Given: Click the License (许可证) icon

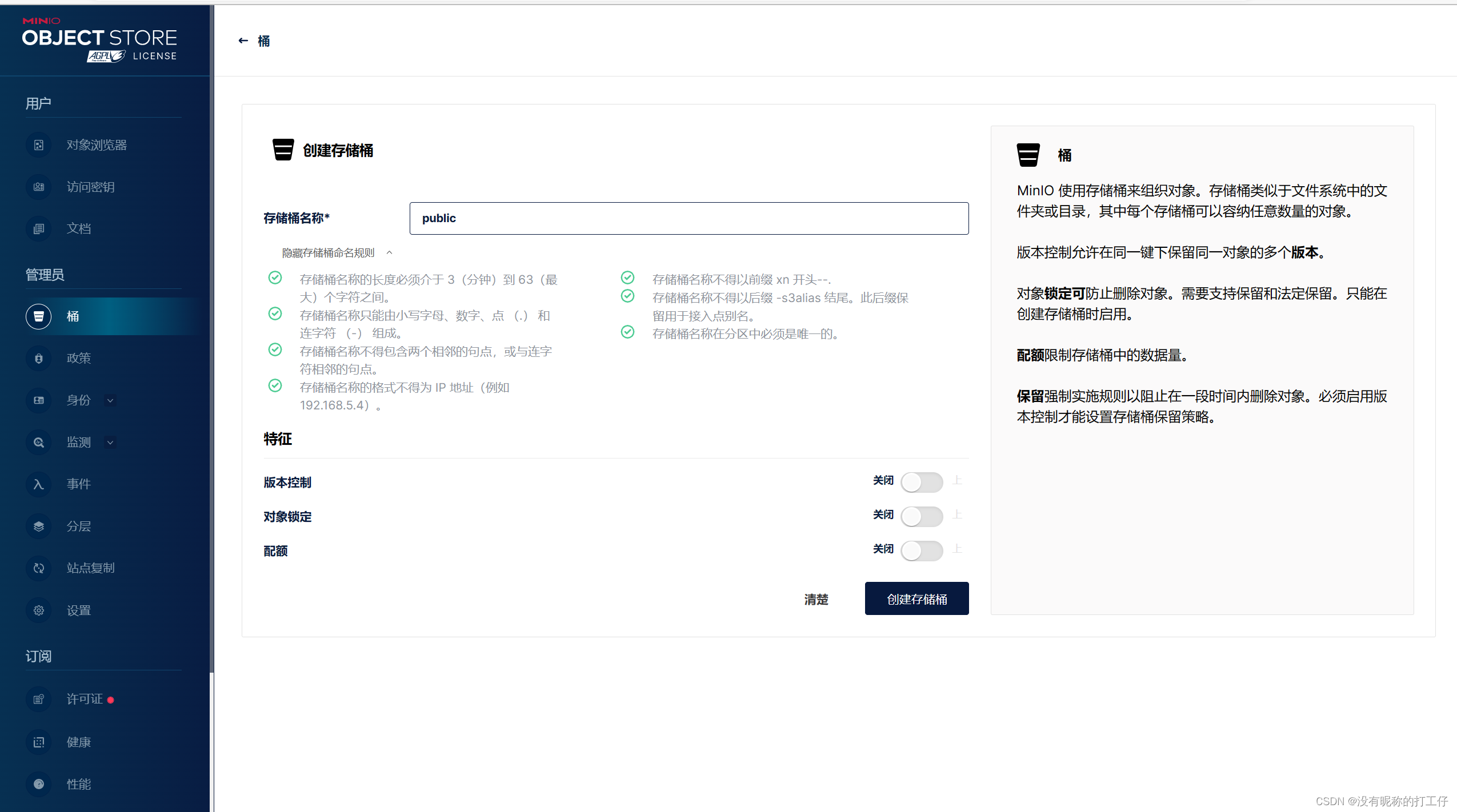Looking at the screenshot, I should tap(39, 700).
